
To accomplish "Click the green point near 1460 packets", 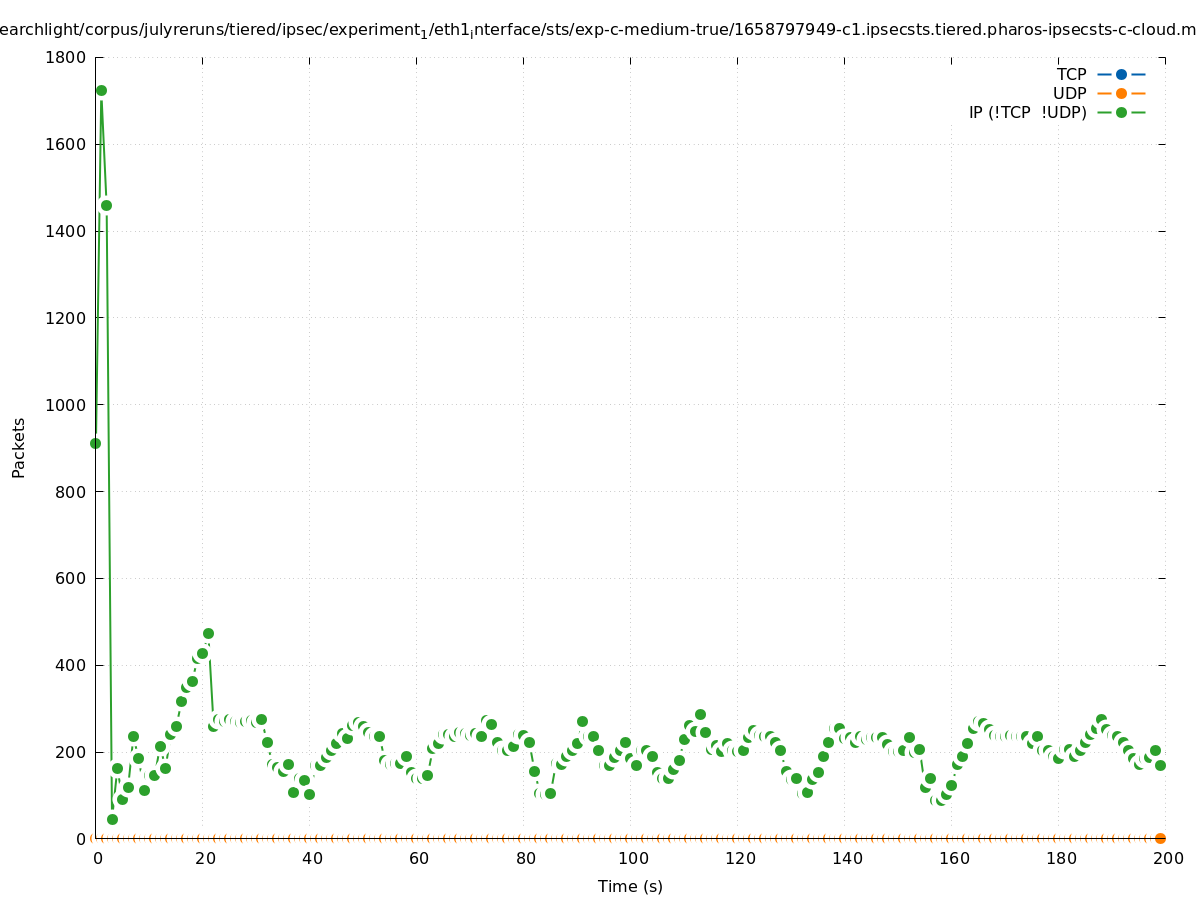I will tap(106, 205).
